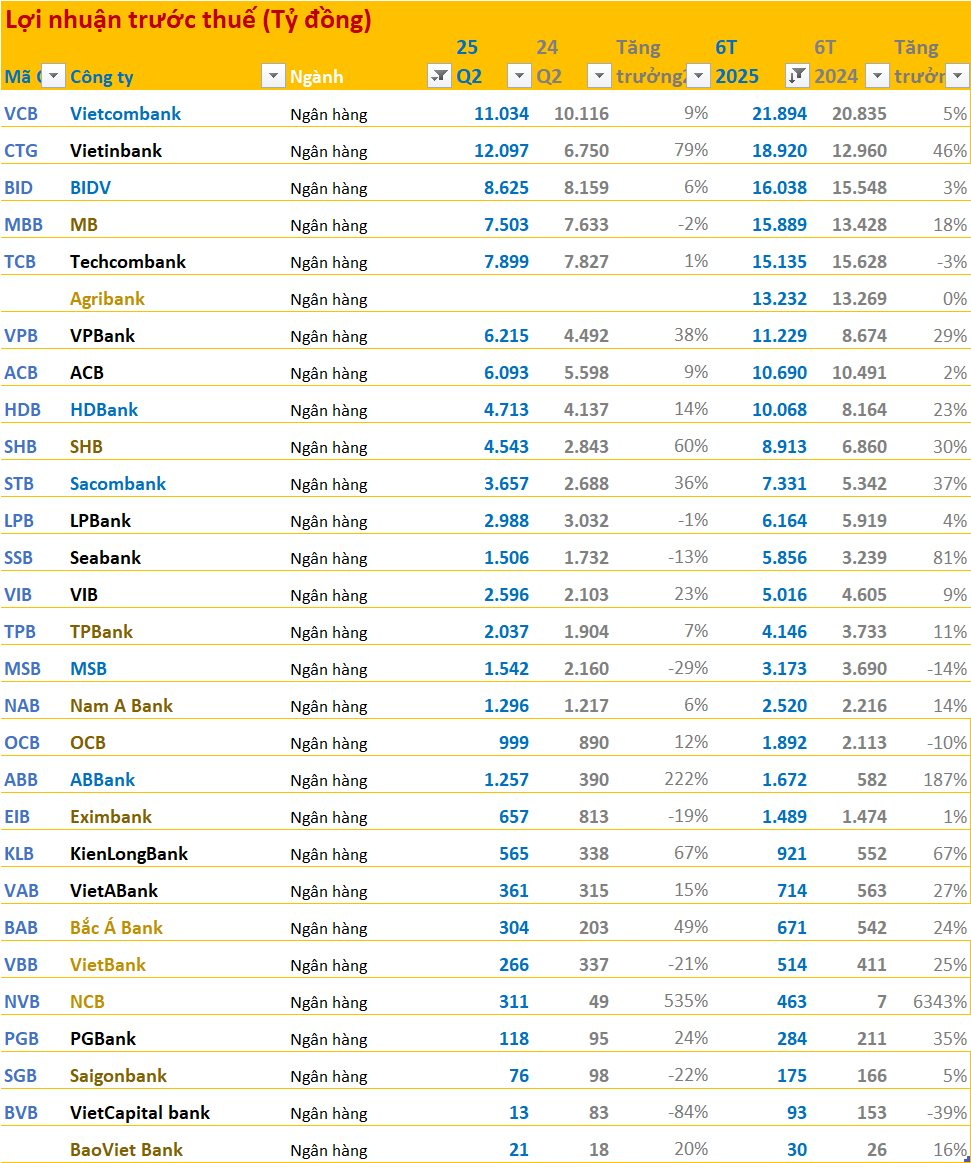Click the CTG ticker cell

pyautogui.click(x=20, y=151)
